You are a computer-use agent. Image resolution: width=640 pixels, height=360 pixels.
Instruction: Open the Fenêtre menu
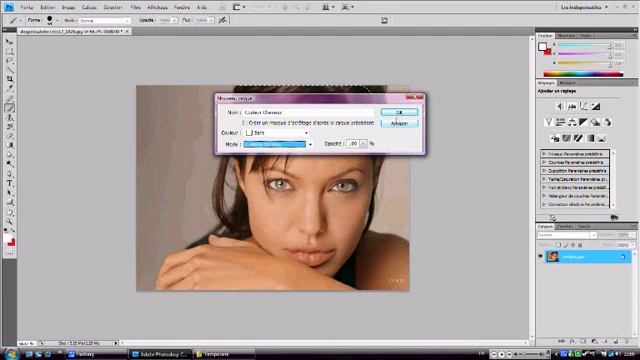click(182, 7)
